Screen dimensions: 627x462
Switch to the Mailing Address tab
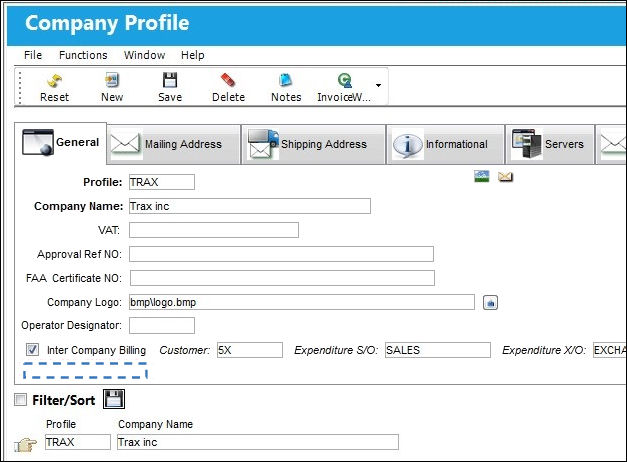click(174, 144)
